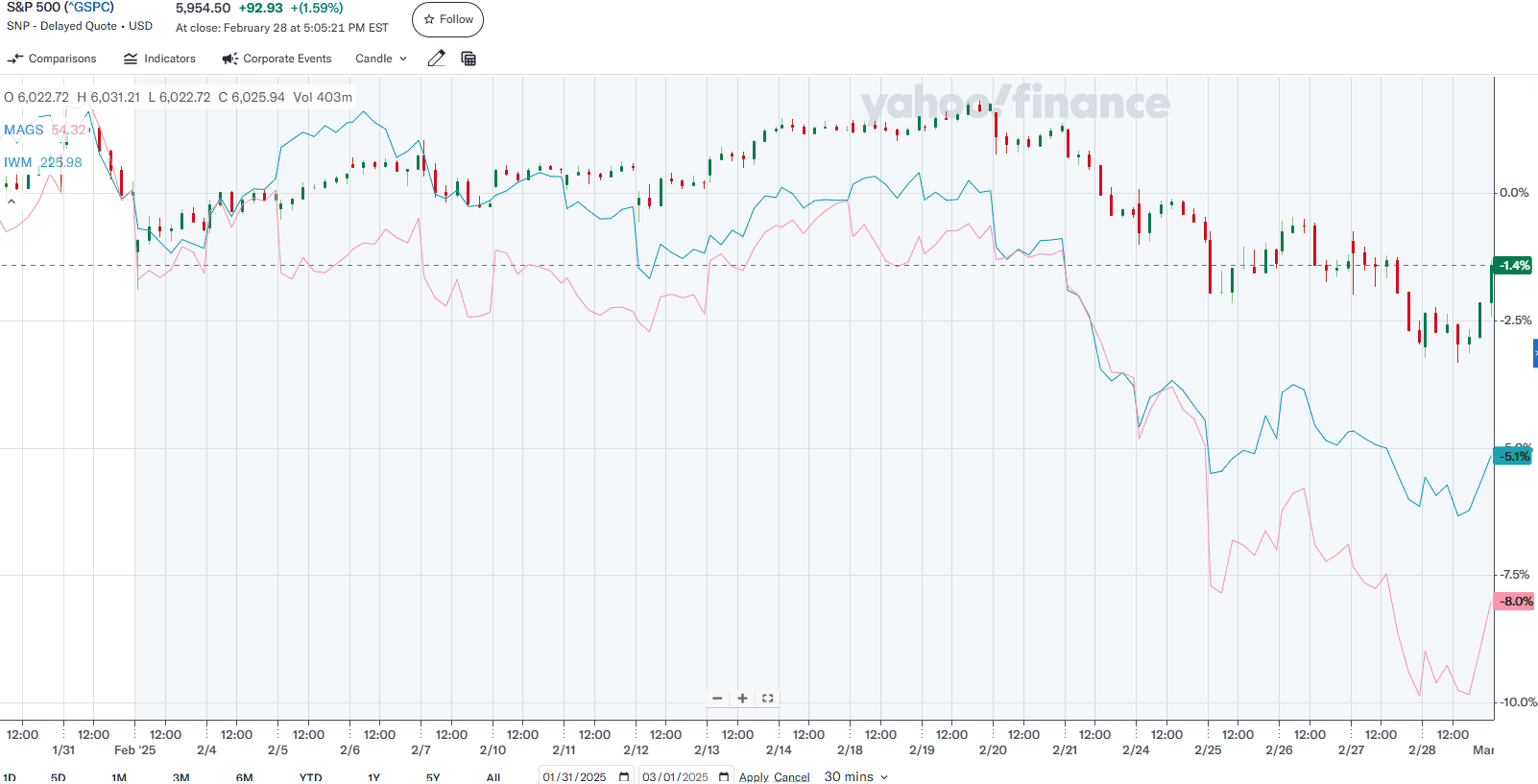Click the 2/28 date axis label
The height and width of the screenshot is (784, 1538).
(x=1422, y=750)
